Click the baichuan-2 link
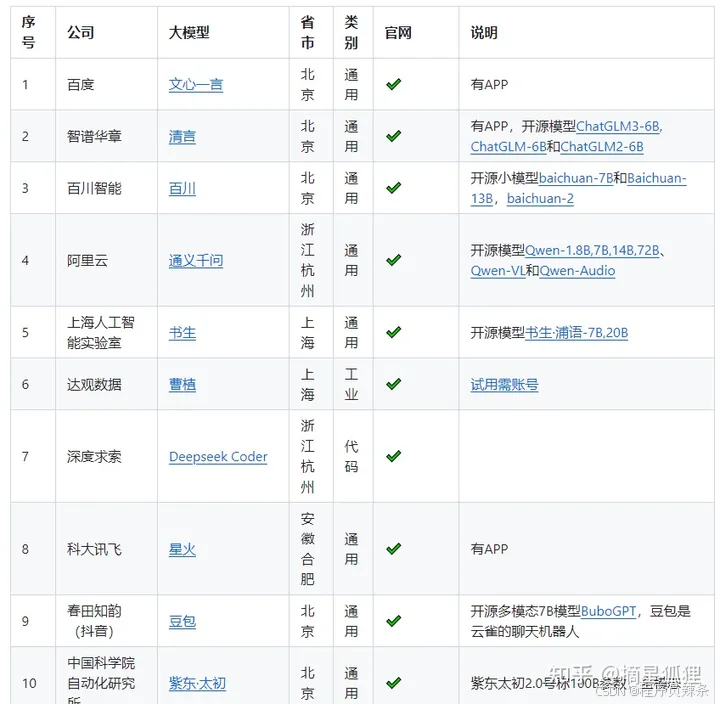This screenshot has width=720, height=704. click(540, 199)
